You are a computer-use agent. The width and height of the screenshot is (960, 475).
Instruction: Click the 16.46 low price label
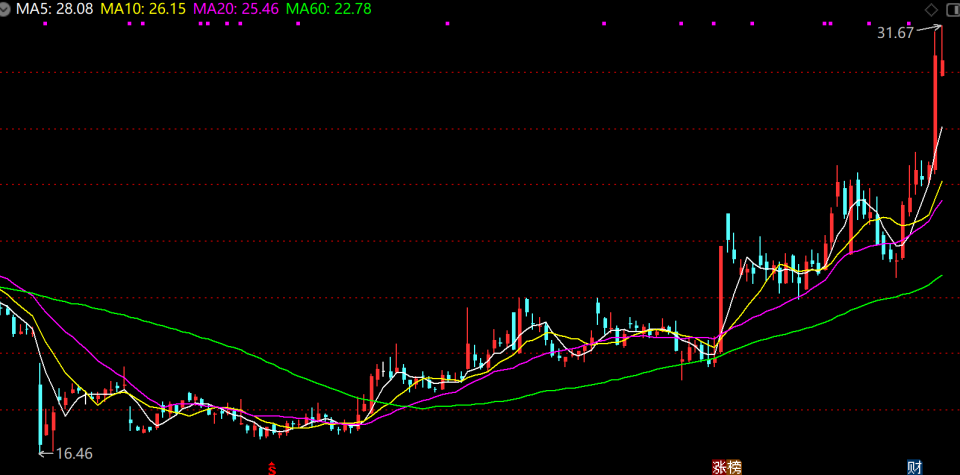pos(74,454)
